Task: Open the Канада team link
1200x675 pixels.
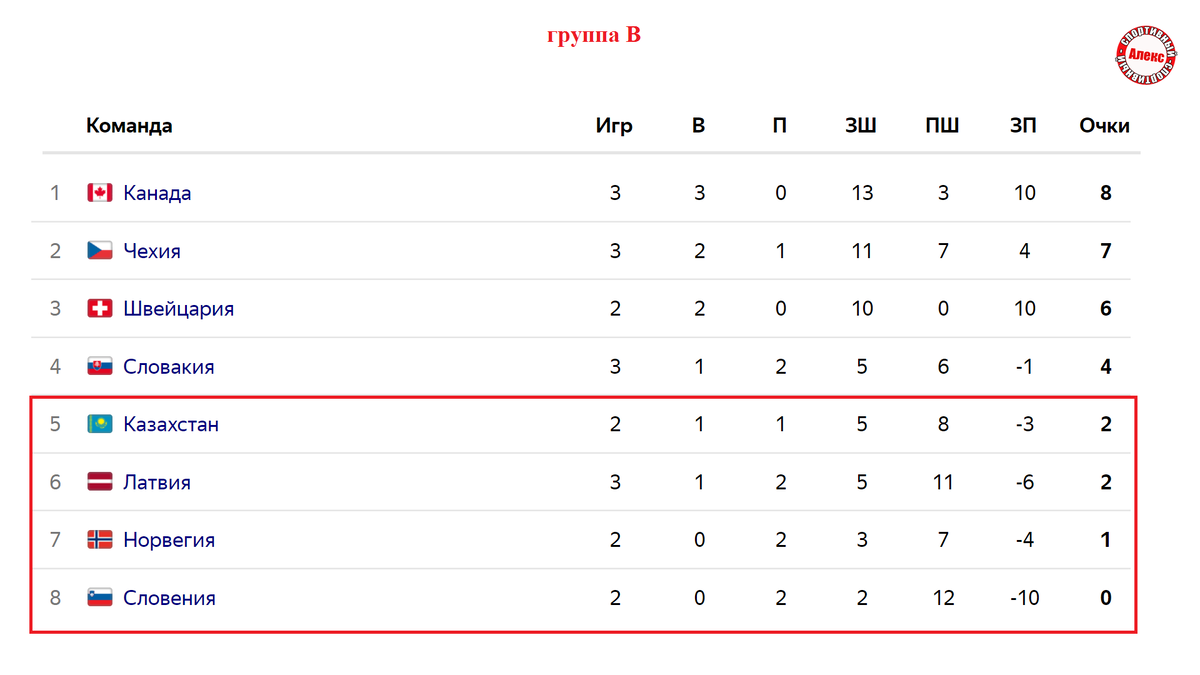Action: tap(157, 193)
